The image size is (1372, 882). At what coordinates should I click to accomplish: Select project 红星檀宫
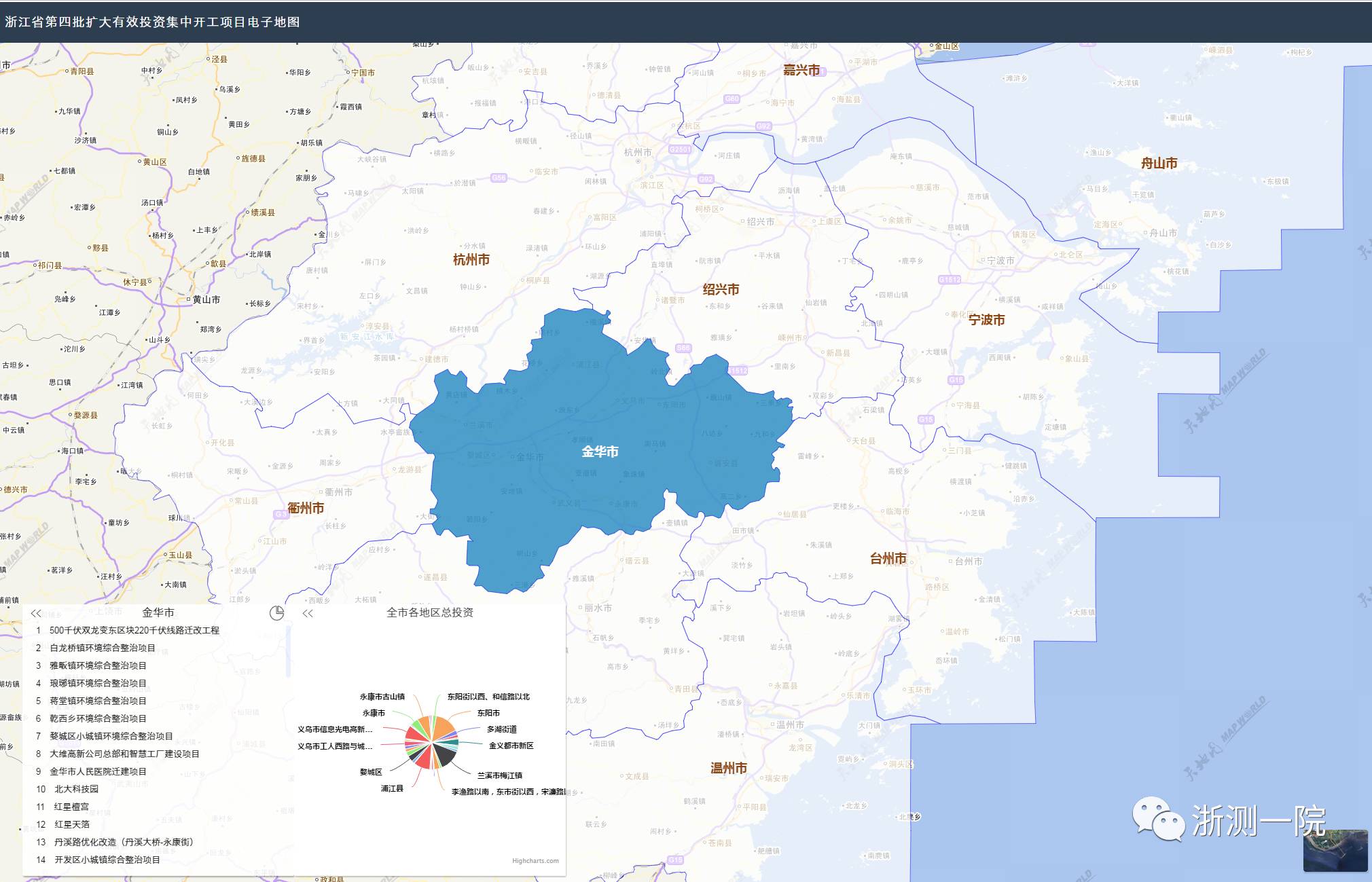coord(71,807)
